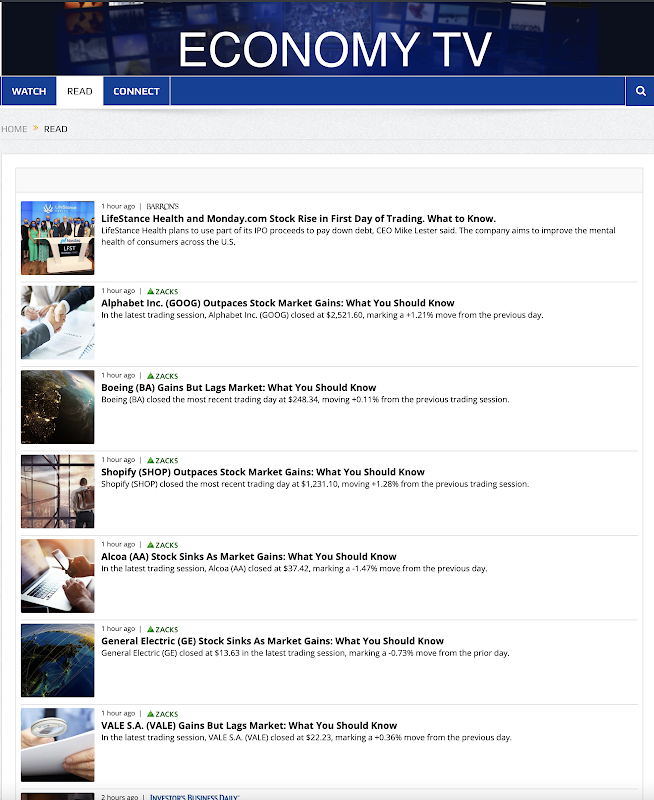The height and width of the screenshot is (800, 654).
Task: Select the READ tab
Action: tap(80, 91)
